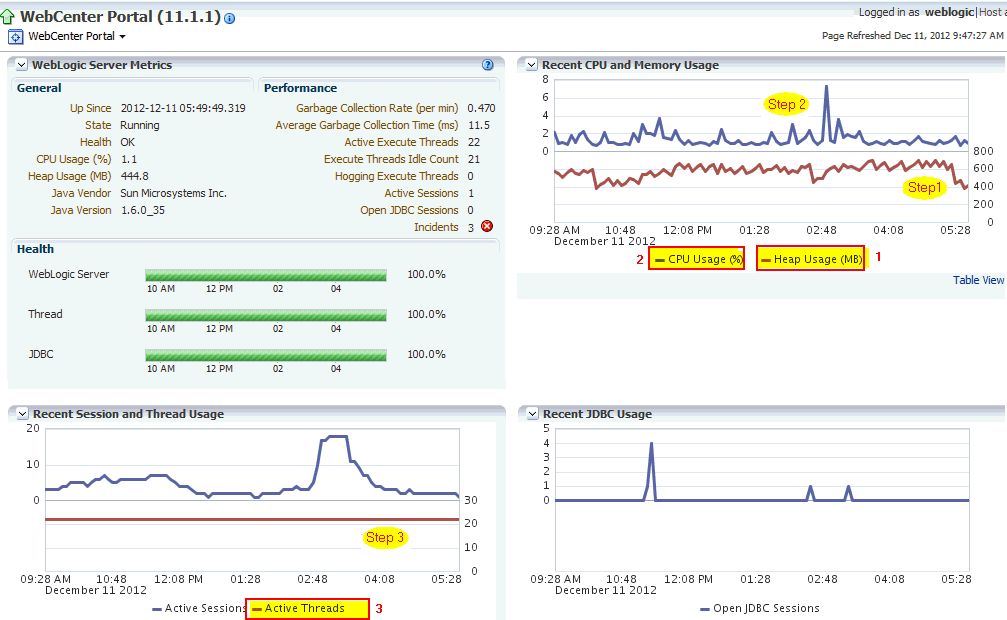Select the Open JDBC Sessions legend entry
The height and width of the screenshot is (620, 1007).
point(760,608)
